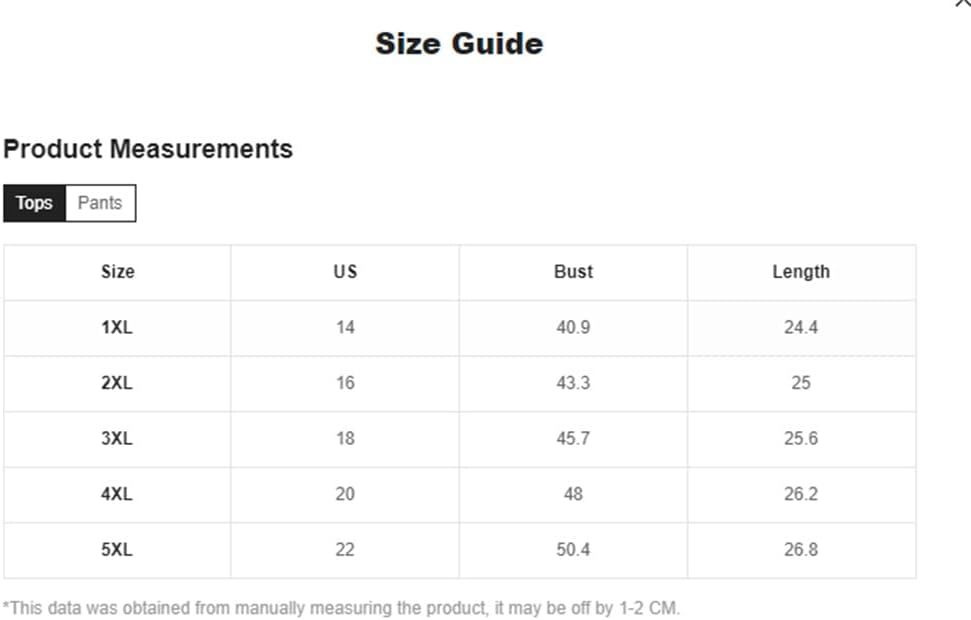Click the Bust column header
Screen dimensions: 971x620
[x=573, y=272]
